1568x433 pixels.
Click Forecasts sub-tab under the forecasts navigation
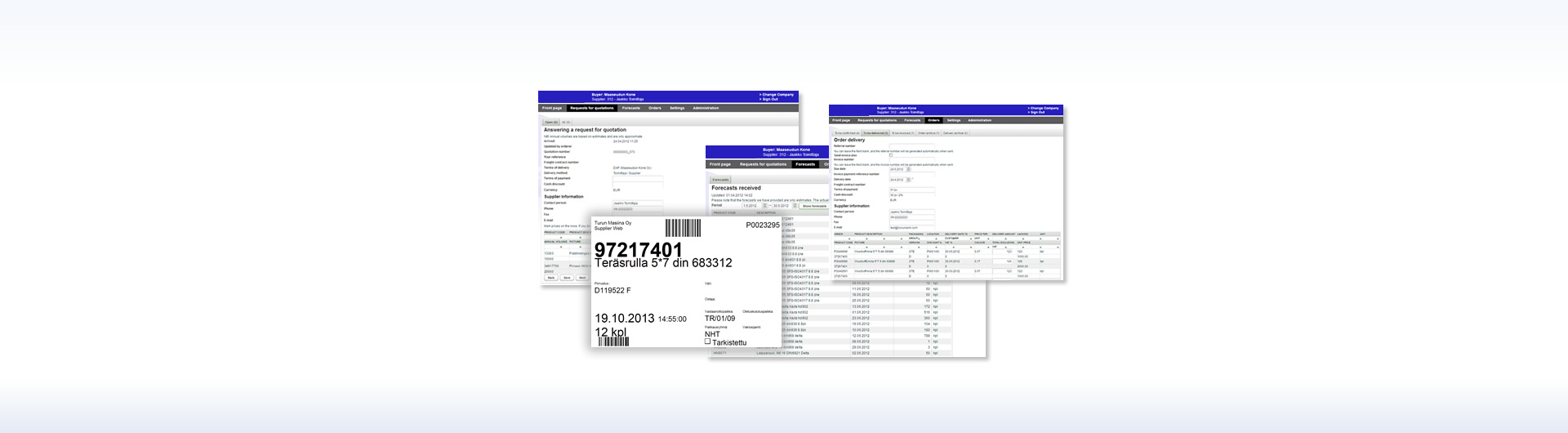click(720, 180)
